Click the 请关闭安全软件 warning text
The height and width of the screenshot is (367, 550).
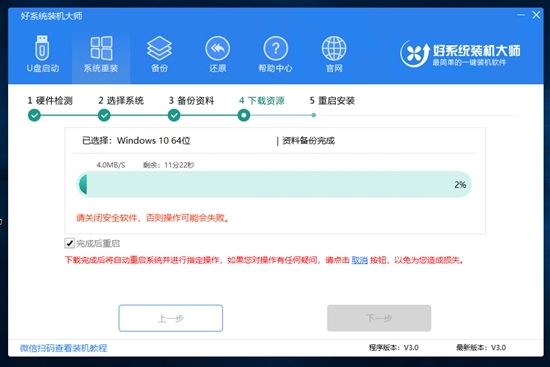[x=153, y=218]
